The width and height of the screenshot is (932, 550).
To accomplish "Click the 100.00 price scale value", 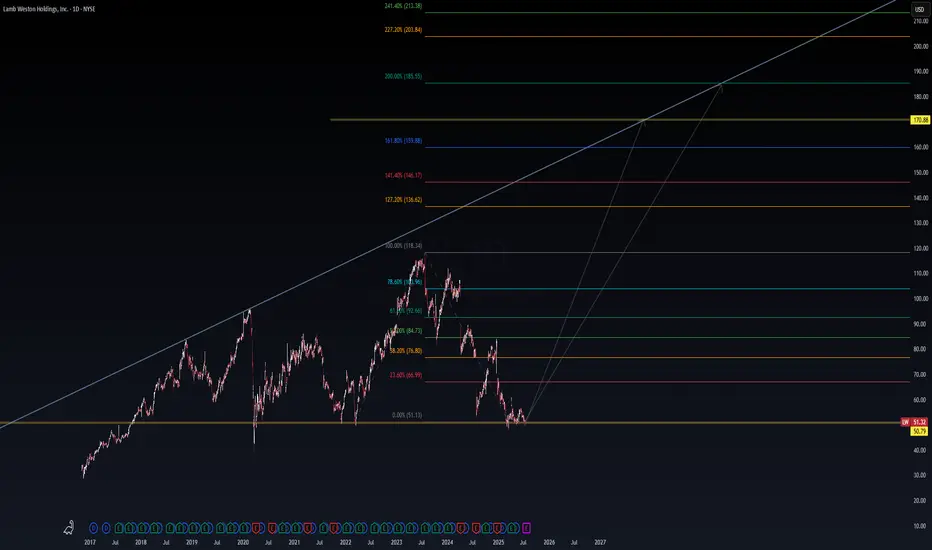I will [921, 299].
